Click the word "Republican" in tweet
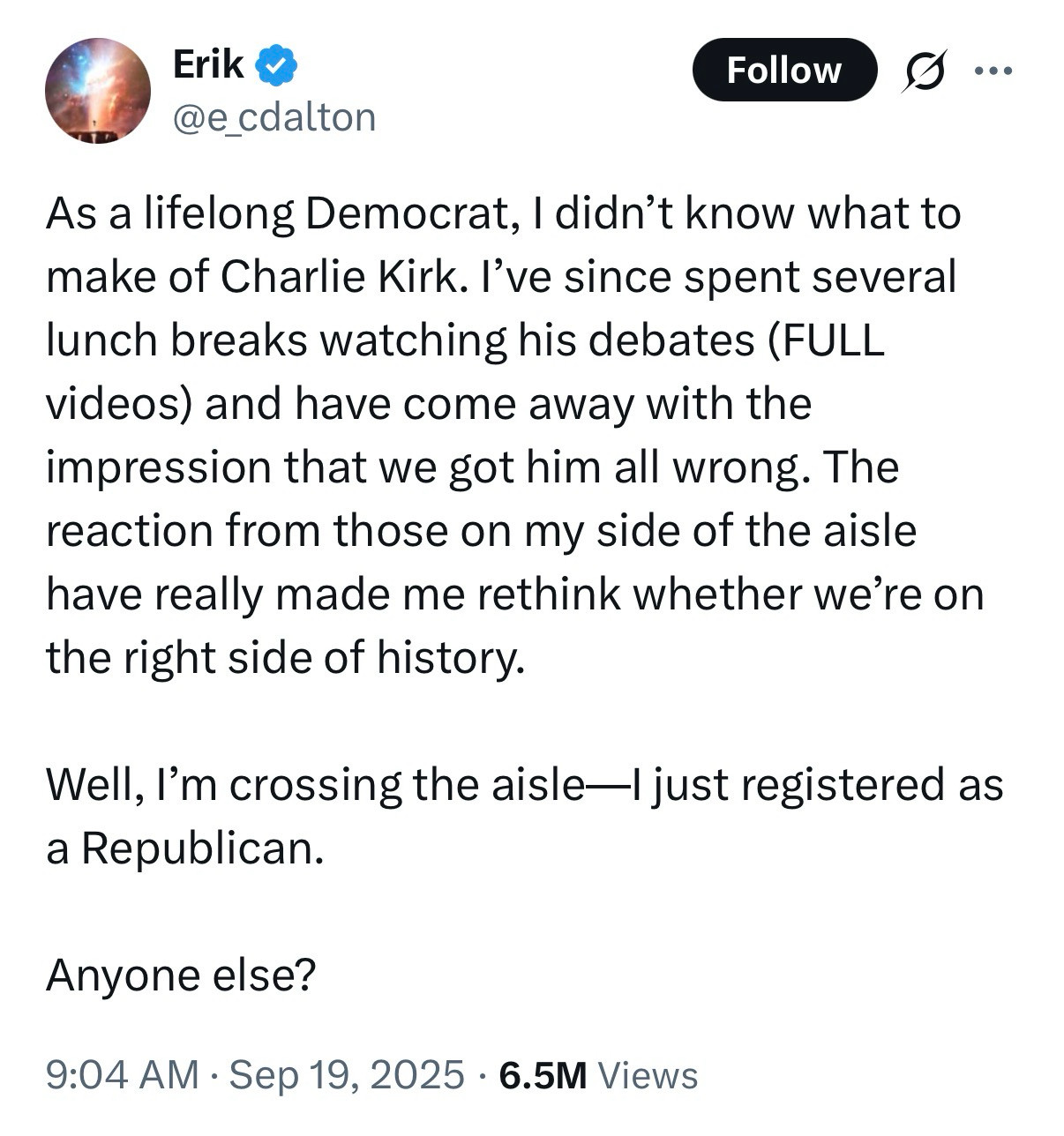 198,848
